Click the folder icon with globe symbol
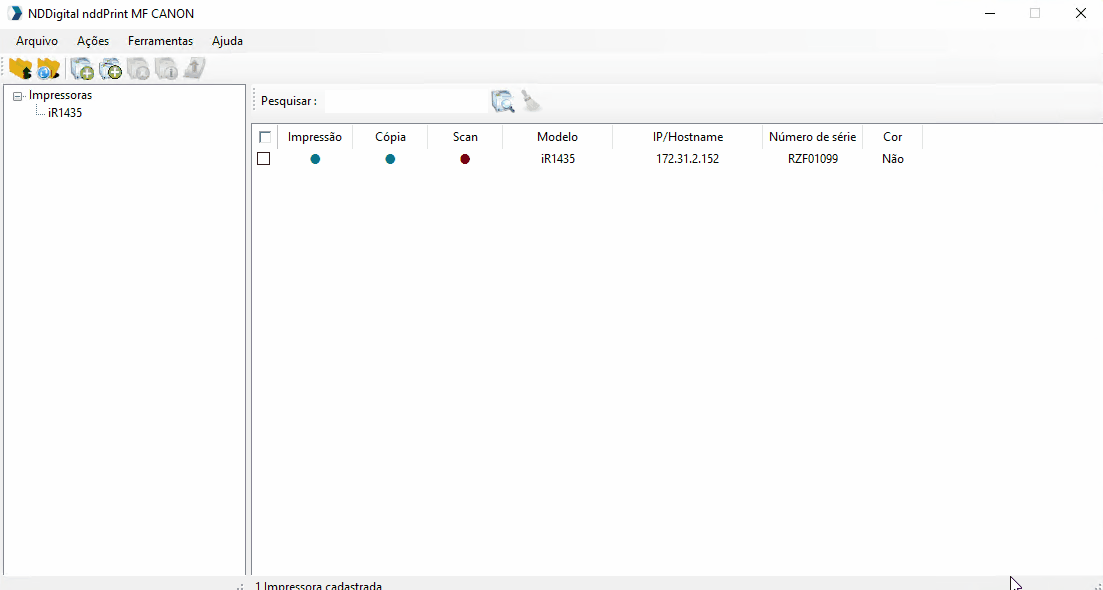This screenshot has width=1103, height=590. click(x=47, y=68)
